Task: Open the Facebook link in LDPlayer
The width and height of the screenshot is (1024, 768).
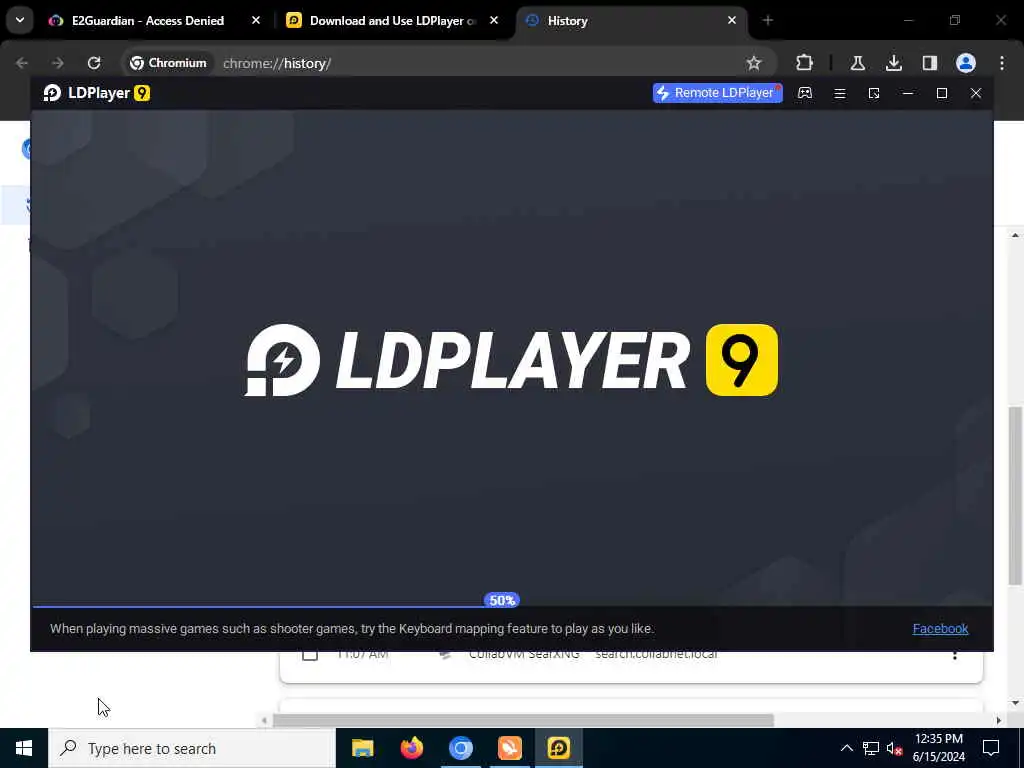Action: 940,628
